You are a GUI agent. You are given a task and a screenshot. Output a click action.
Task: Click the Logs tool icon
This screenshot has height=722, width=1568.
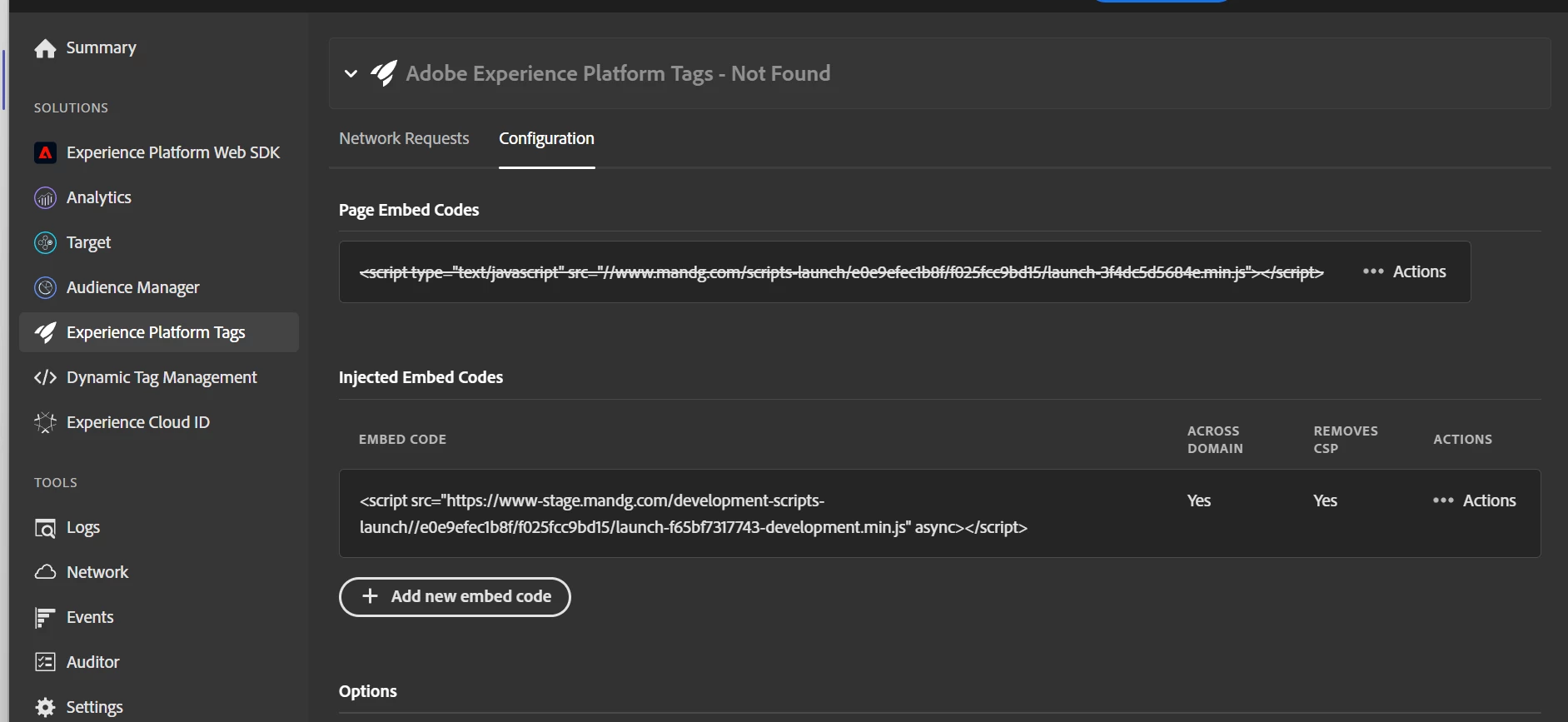click(45, 528)
